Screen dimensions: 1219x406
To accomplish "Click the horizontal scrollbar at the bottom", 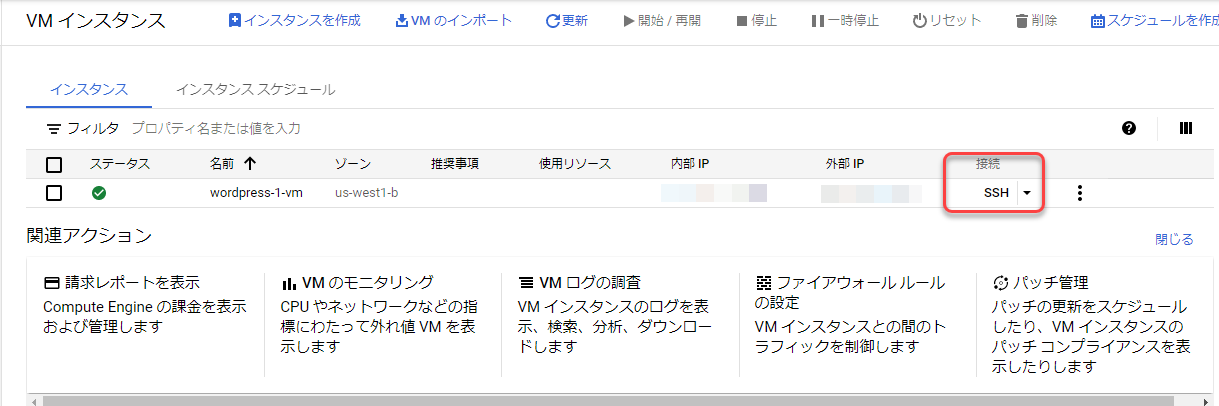I will (600, 400).
